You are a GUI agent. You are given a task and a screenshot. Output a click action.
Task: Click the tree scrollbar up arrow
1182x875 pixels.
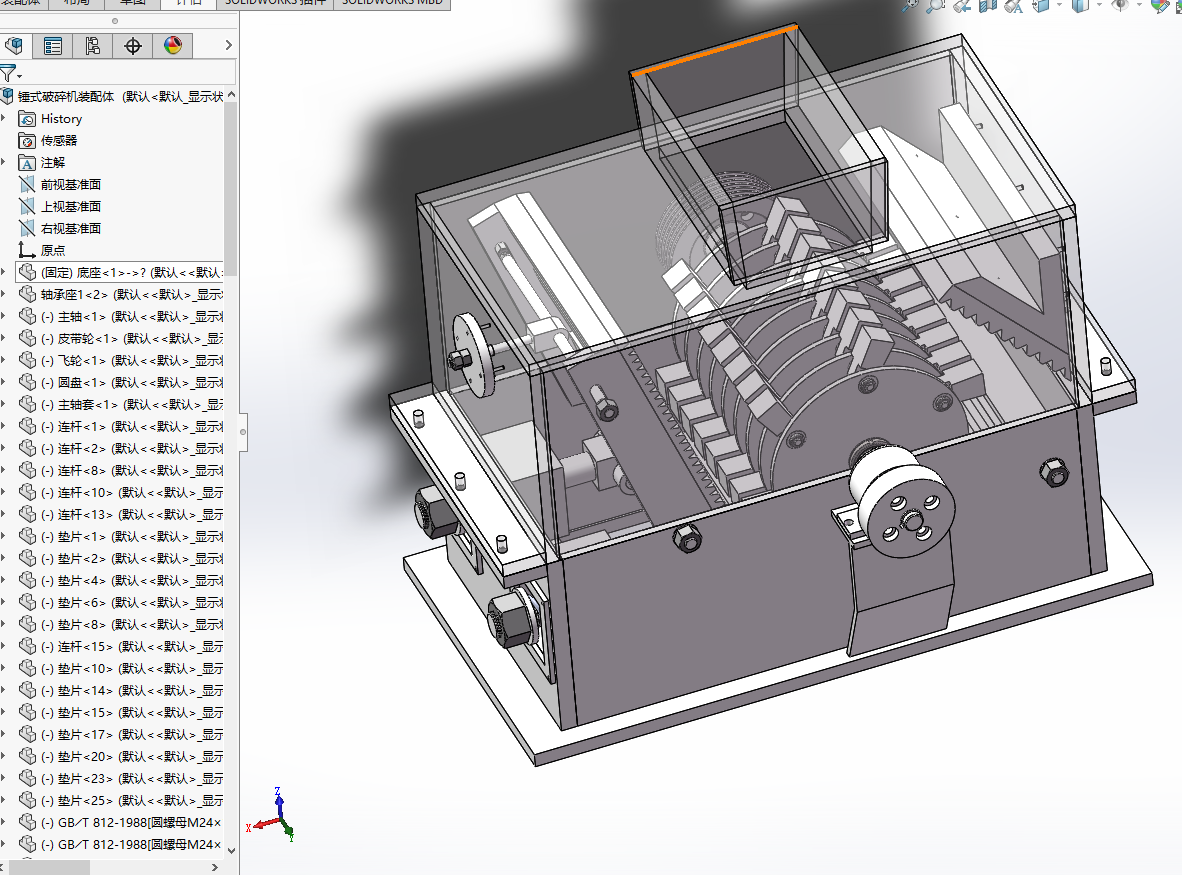[x=231, y=95]
